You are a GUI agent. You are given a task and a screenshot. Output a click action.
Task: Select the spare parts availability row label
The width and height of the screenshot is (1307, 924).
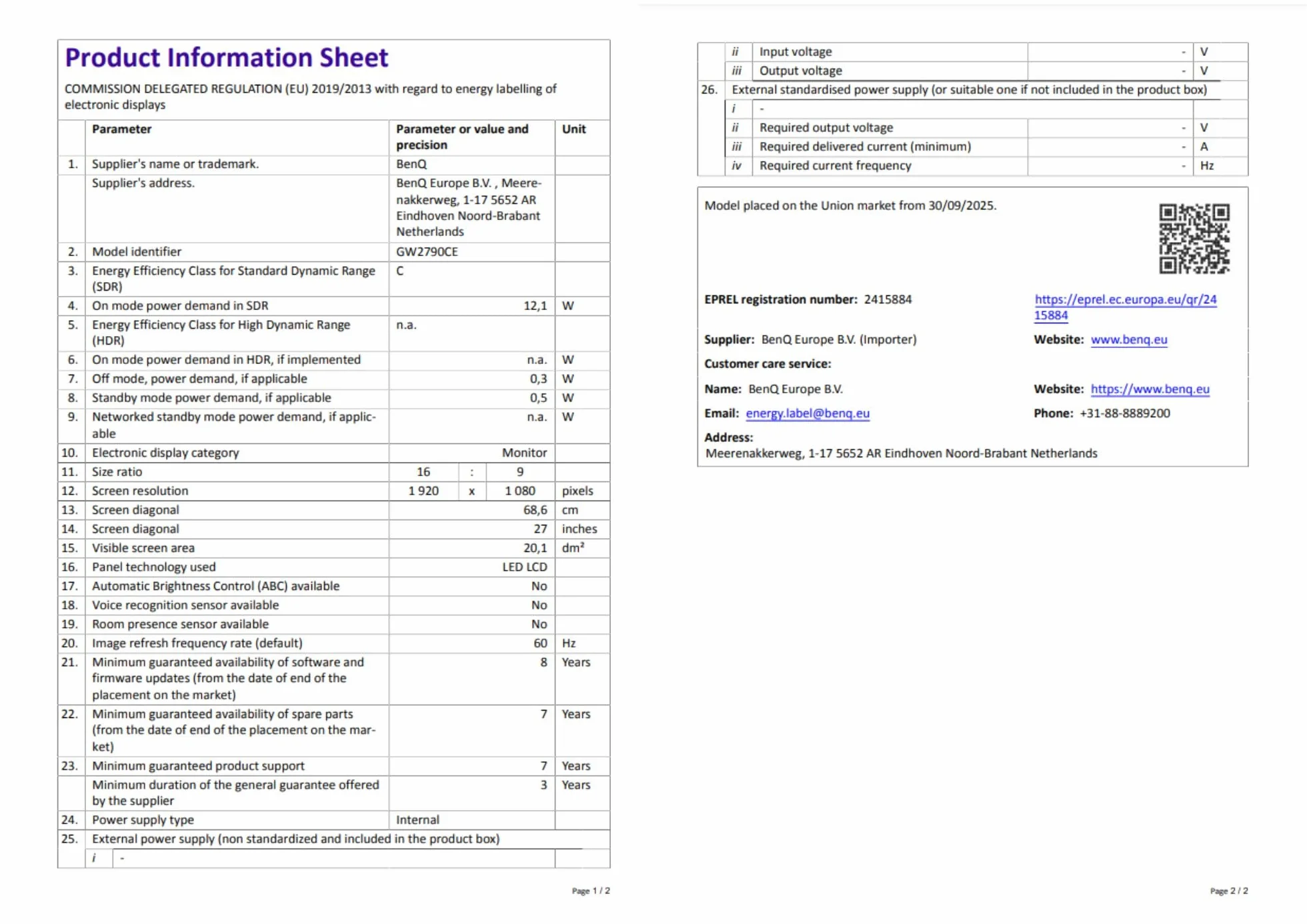[233, 731]
